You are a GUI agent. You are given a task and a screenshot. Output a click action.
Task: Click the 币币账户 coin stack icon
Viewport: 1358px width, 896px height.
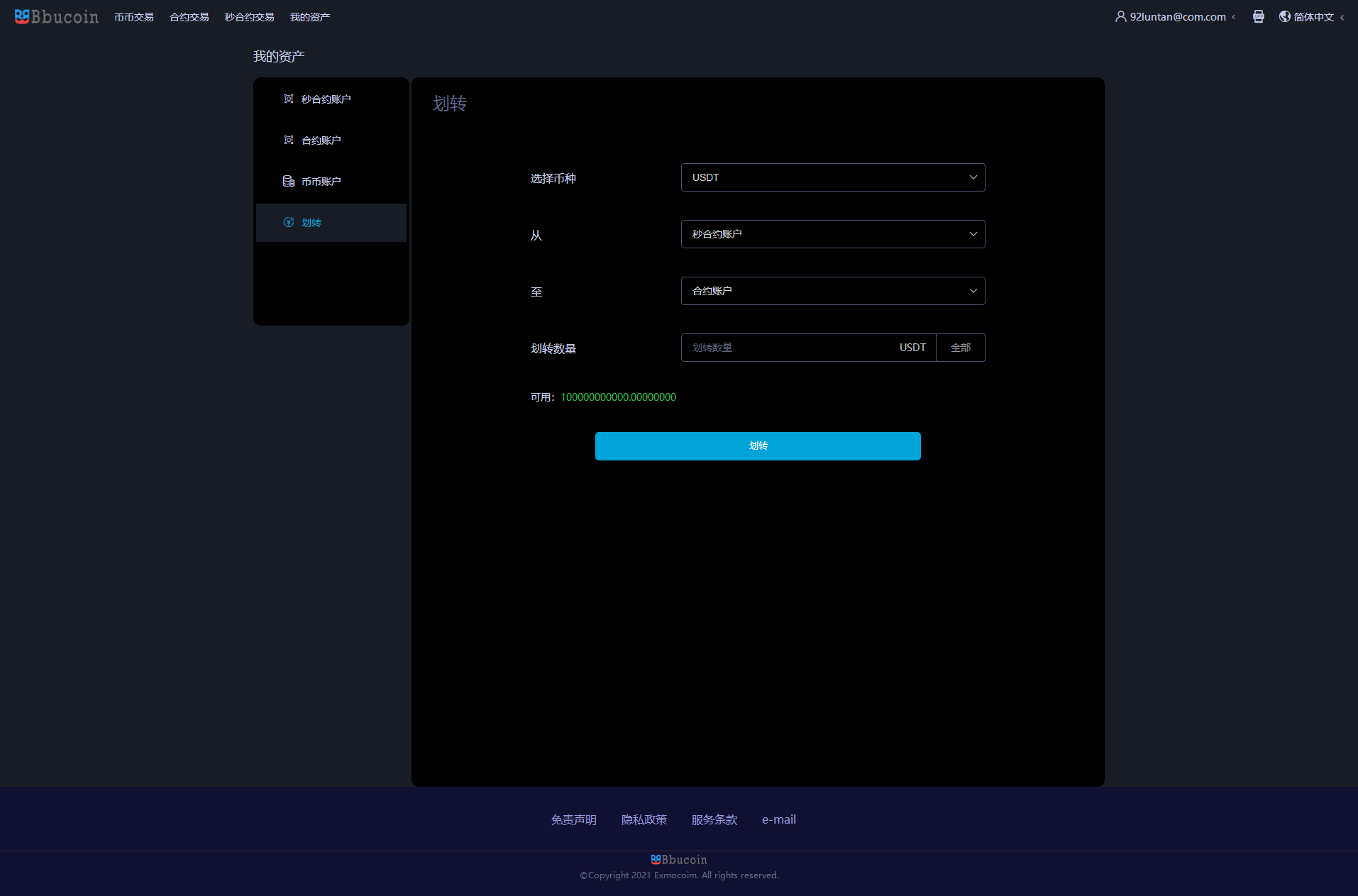coord(289,181)
